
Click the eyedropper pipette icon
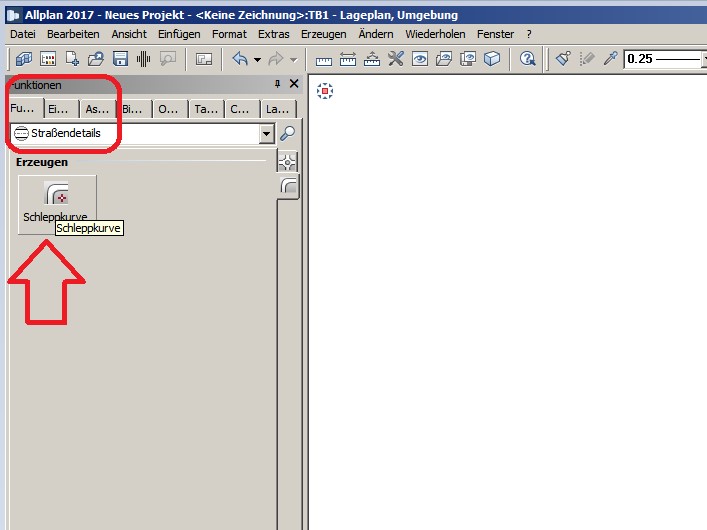609,59
